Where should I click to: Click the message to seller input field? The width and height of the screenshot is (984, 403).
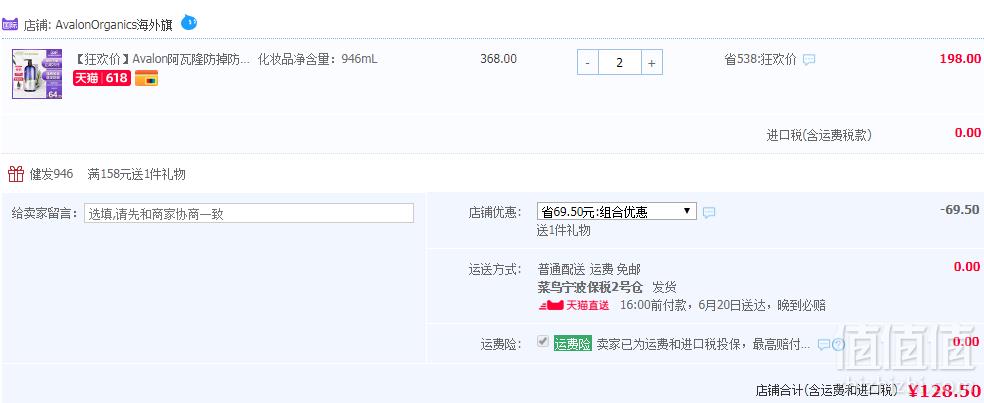click(x=249, y=213)
